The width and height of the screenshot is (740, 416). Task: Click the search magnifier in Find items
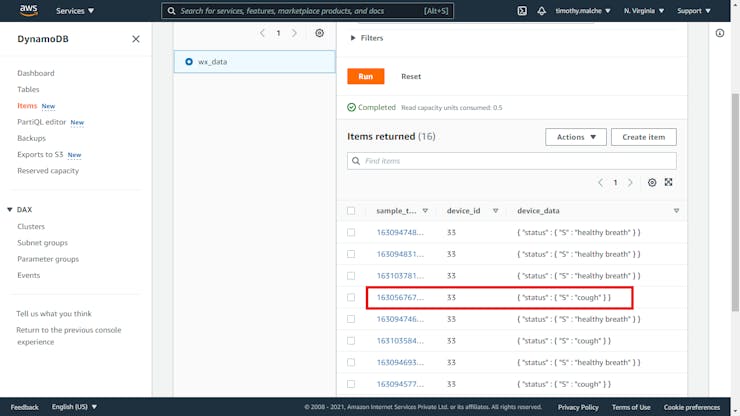[x=356, y=161]
